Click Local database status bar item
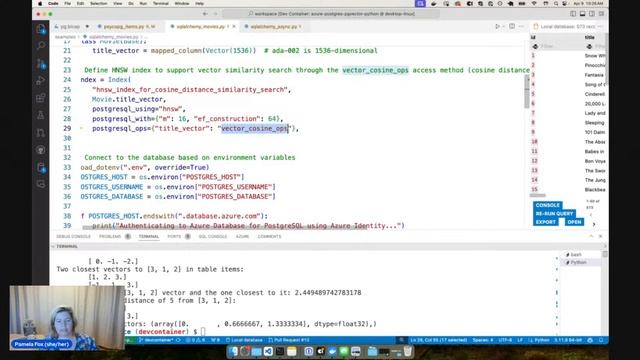 (244, 340)
